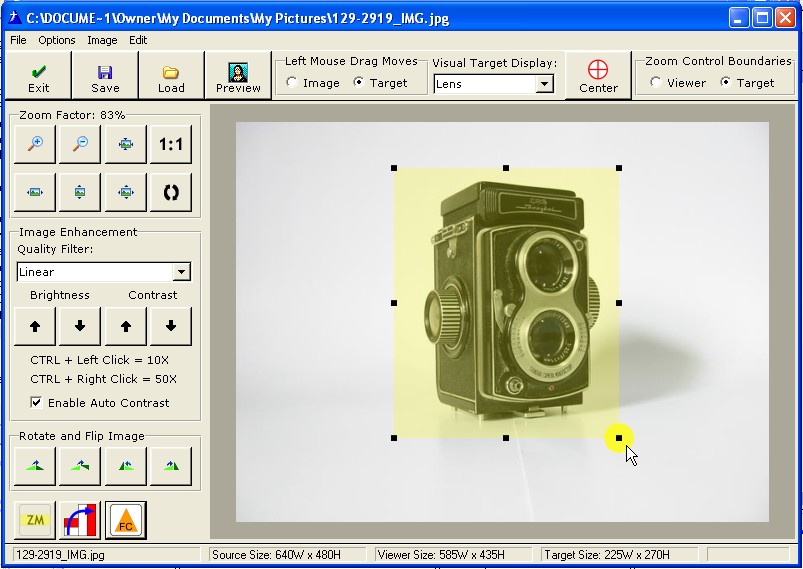The image size is (803, 569).
Task: Click the third Rotate and Flip Image button
Action: click(125, 466)
